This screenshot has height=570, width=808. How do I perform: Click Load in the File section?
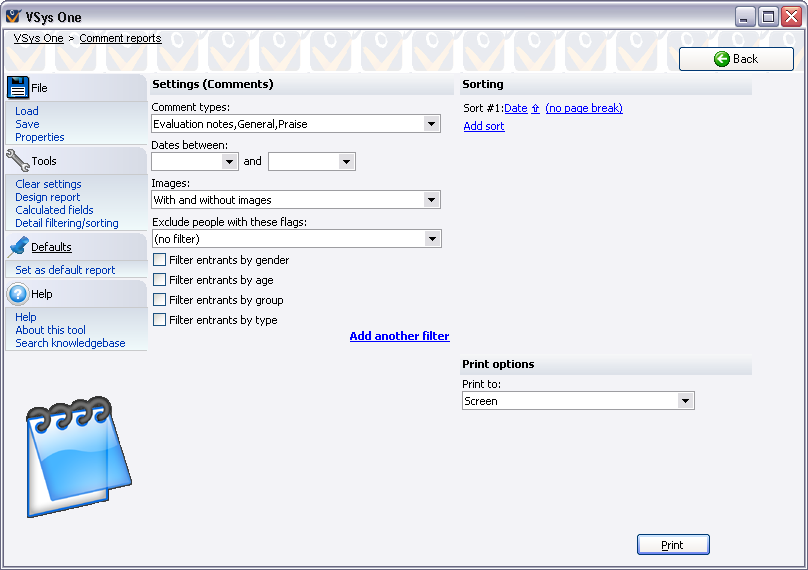27,111
